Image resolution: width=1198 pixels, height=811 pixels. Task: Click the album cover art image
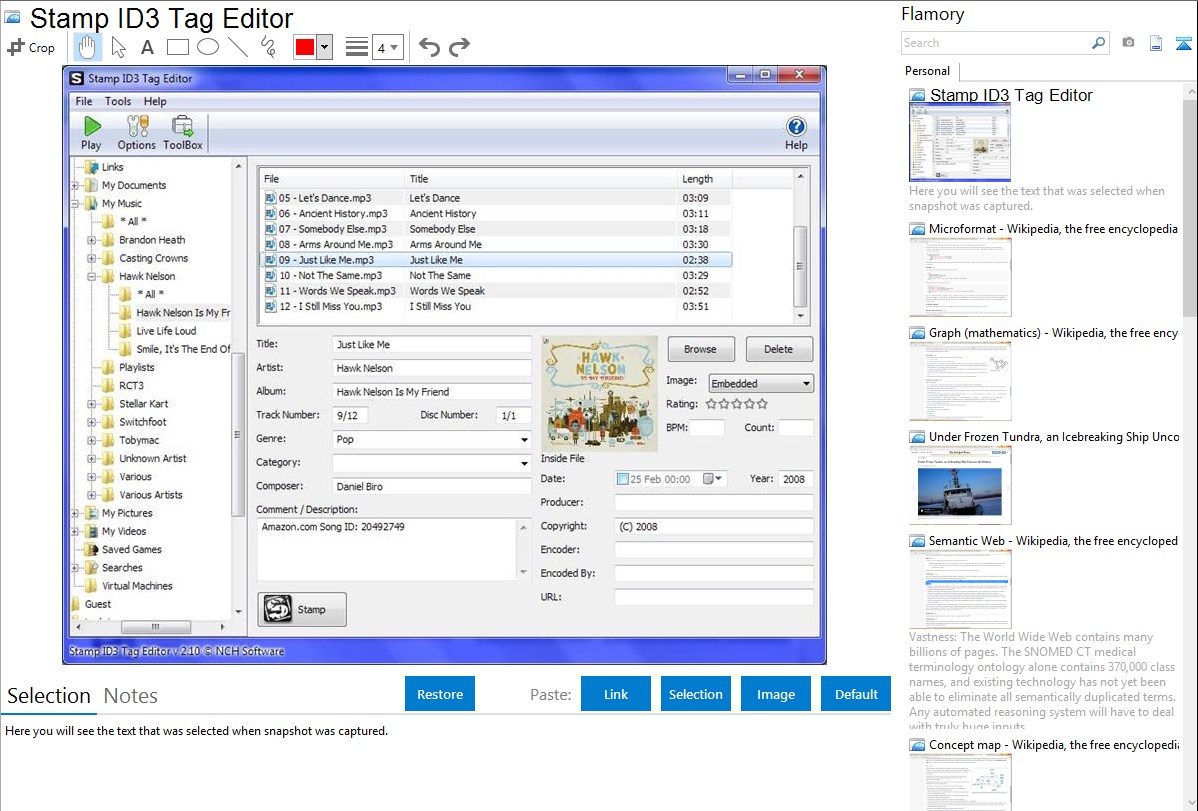(x=599, y=393)
